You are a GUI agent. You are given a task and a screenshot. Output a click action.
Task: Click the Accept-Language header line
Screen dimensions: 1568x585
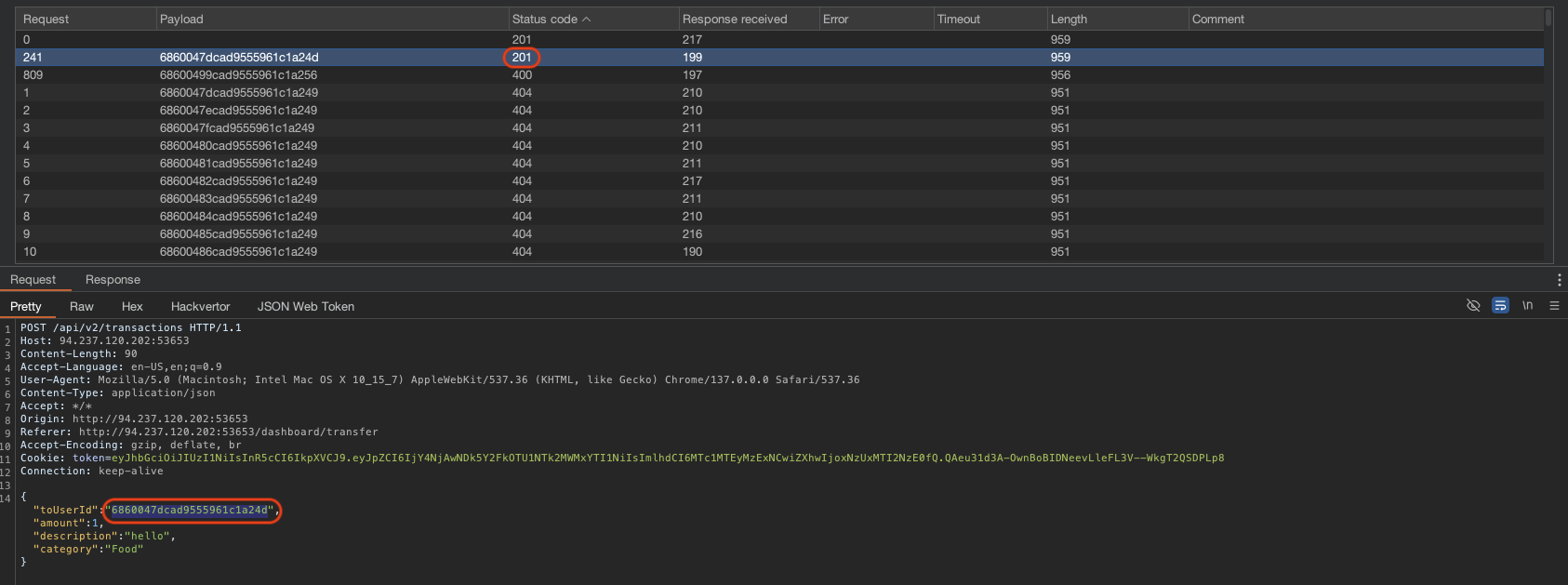click(x=121, y=366)
